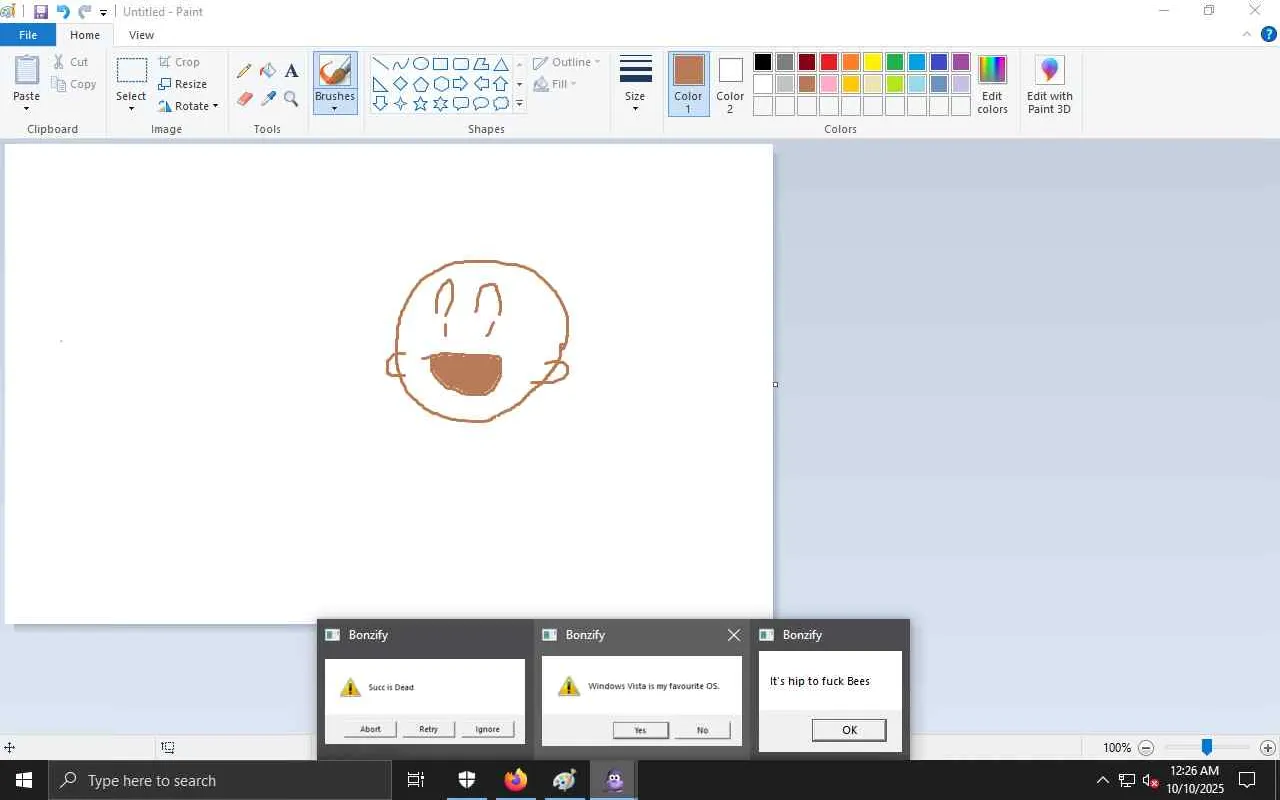
Task: Pick the red color swatch
Action: pos(829,62)
